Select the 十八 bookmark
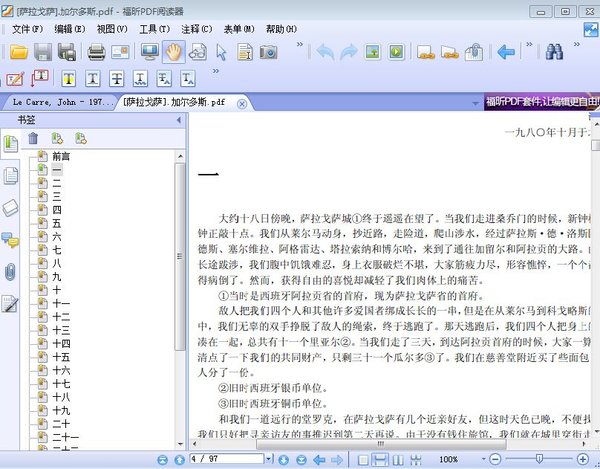This screenshot has height=469, width=600. point(61,397)
